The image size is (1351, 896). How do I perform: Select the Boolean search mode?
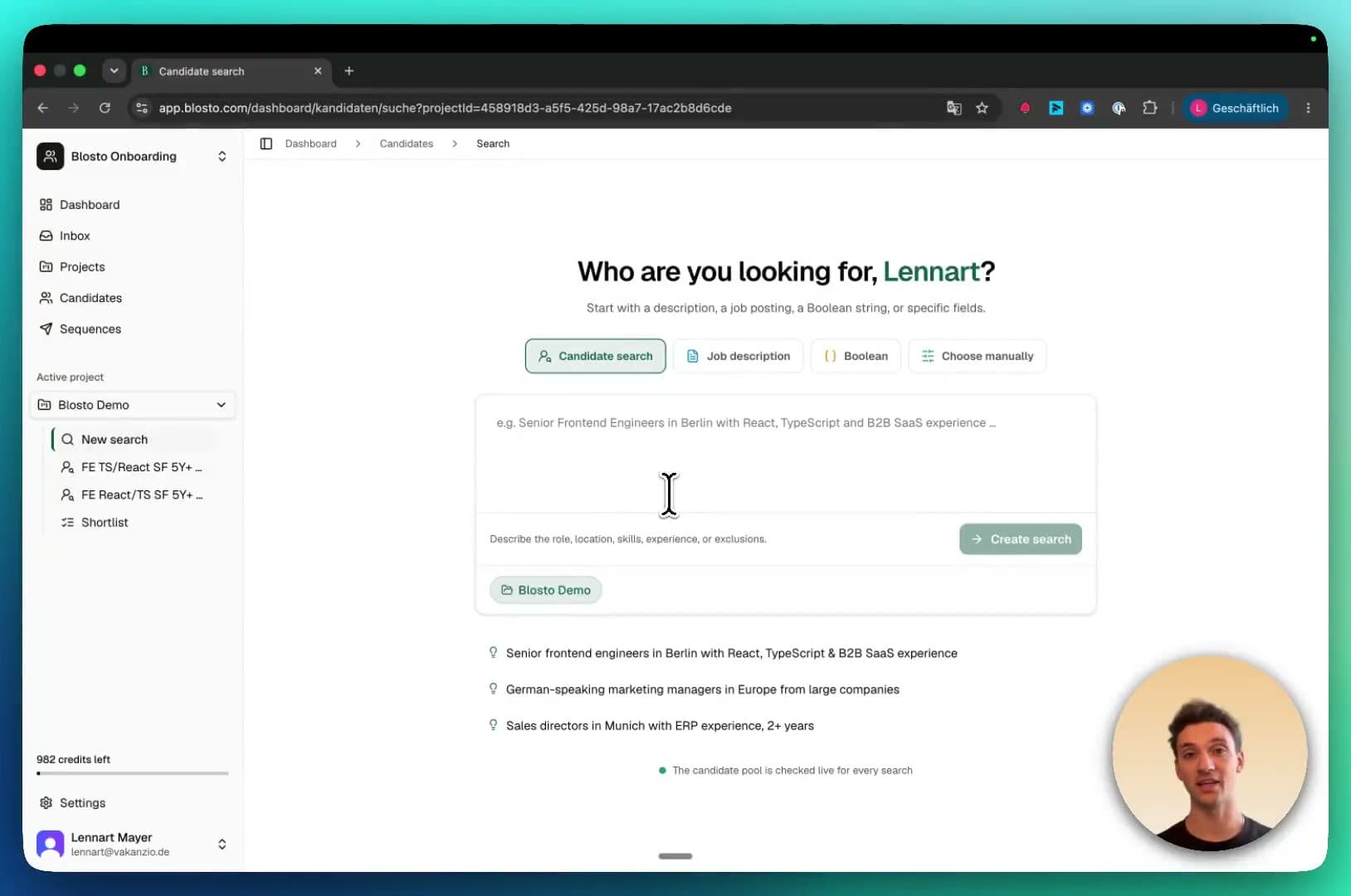tap(856, 356)
